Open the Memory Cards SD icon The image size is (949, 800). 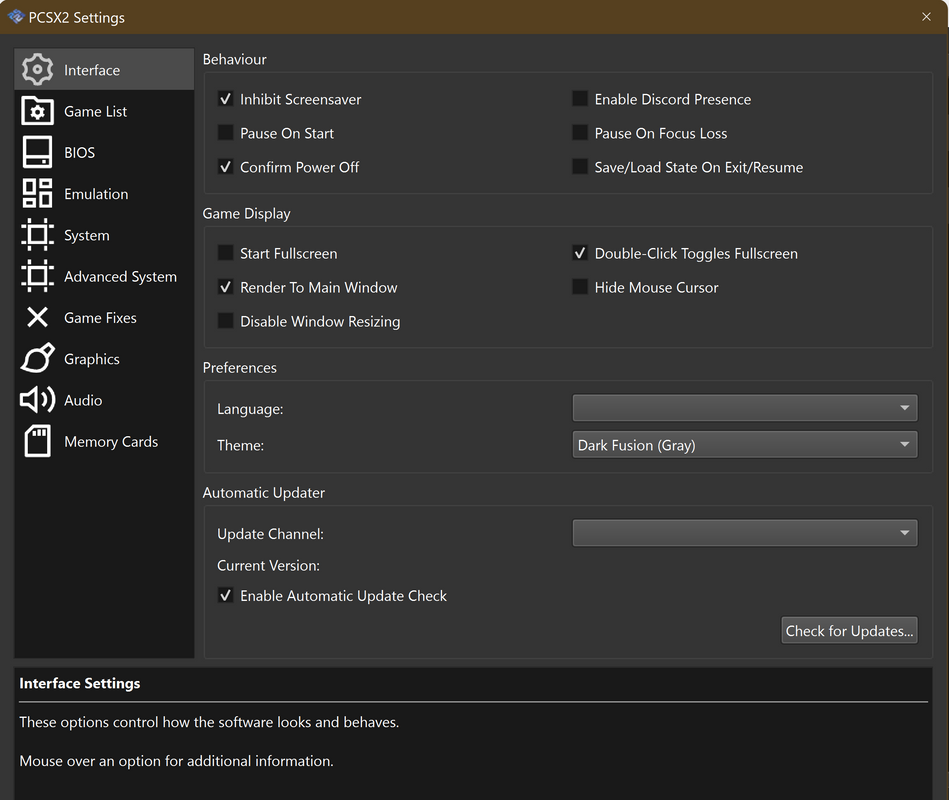pos(38,441)
